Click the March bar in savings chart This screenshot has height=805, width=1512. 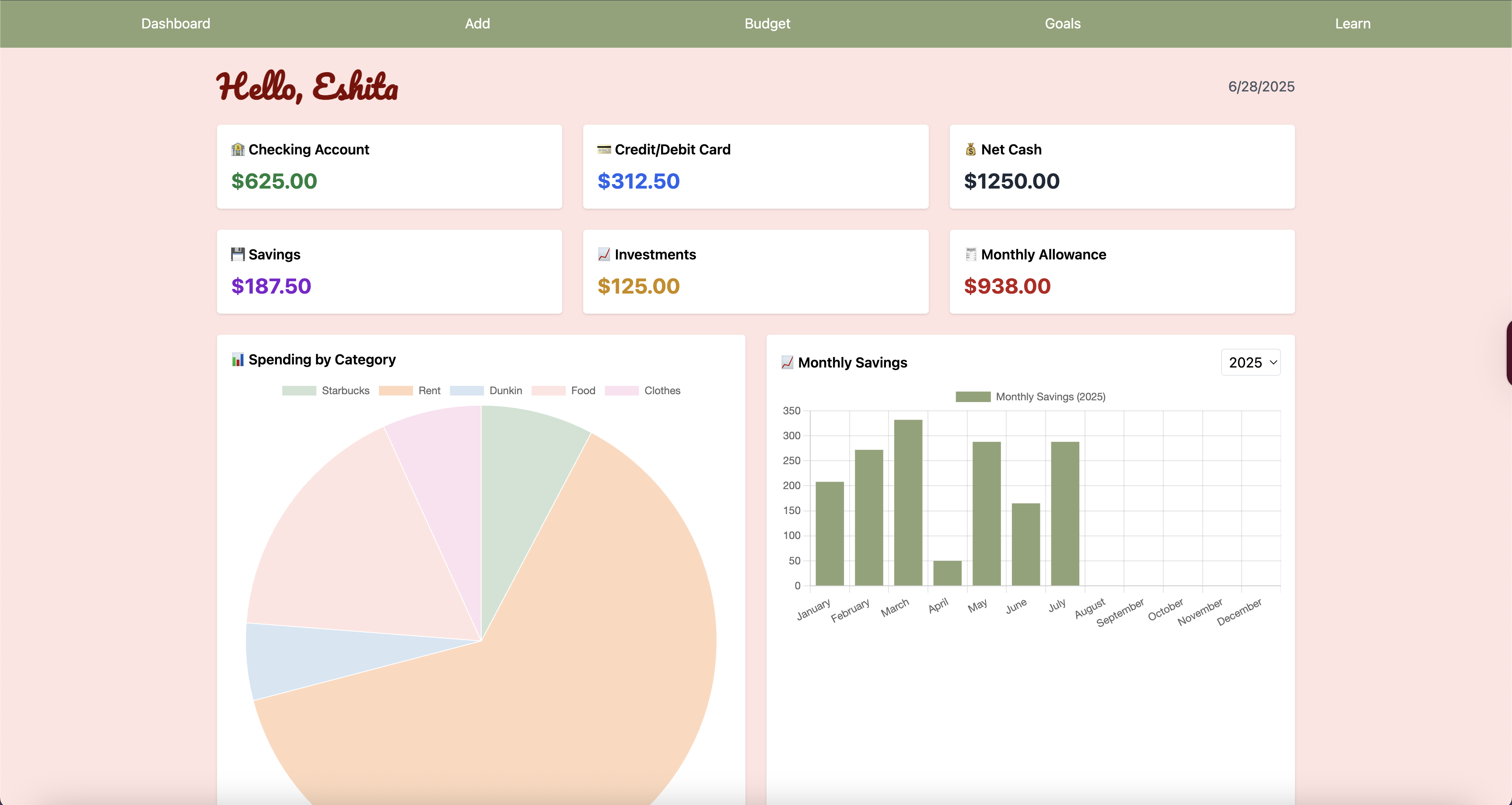(x=908, y=502)
